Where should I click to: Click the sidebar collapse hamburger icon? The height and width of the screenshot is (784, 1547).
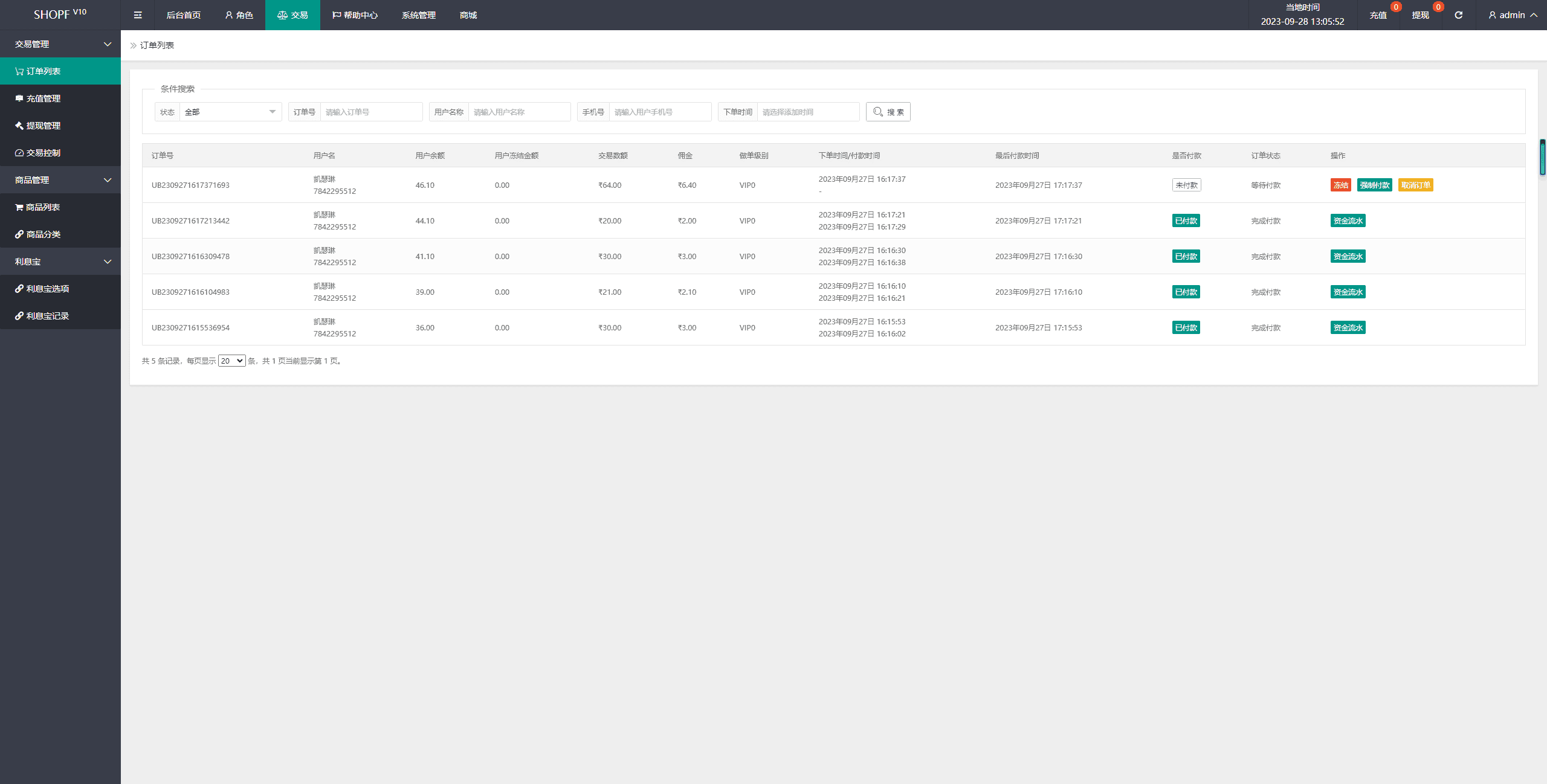[x=138, y=15]
